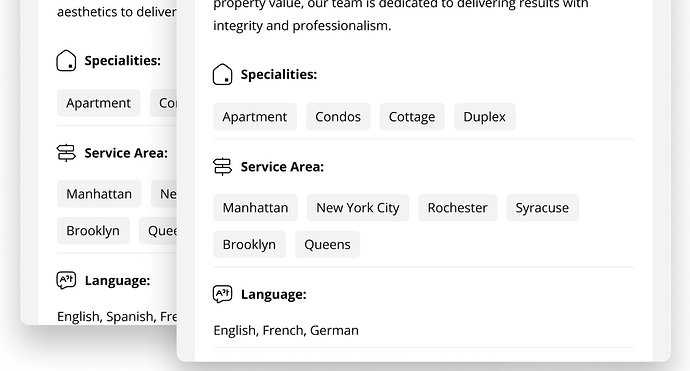Click the house icon beside front card Specialities
The width and height of the screenshot is (690, 371).
pos(222,74)
